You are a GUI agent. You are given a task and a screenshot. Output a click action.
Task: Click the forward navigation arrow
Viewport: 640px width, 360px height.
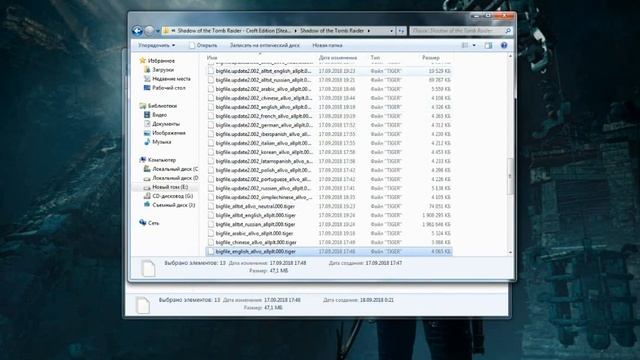point(150,31)
